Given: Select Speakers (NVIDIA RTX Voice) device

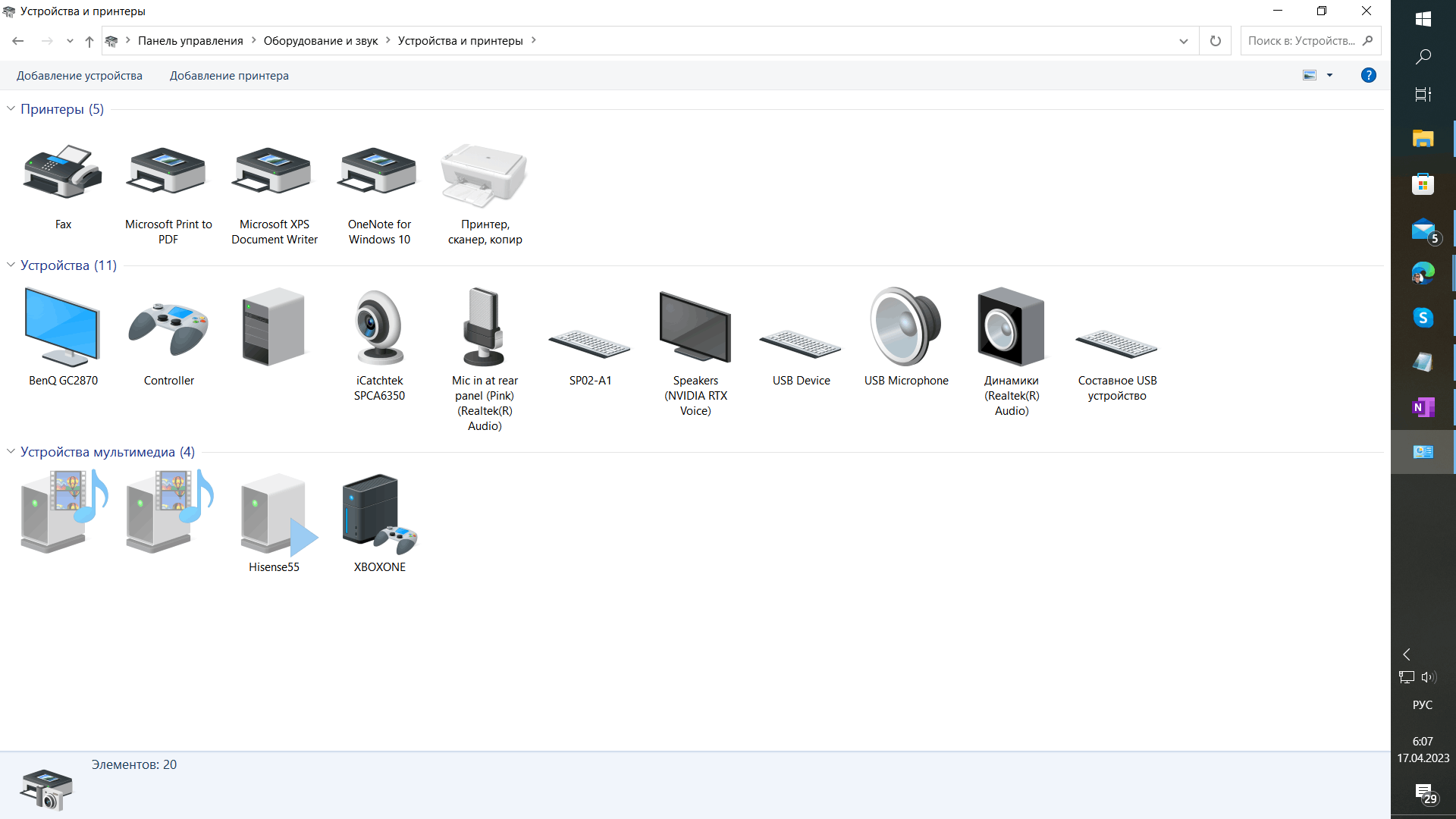Looking at the screenshot, I should click(x=695, y=327).
